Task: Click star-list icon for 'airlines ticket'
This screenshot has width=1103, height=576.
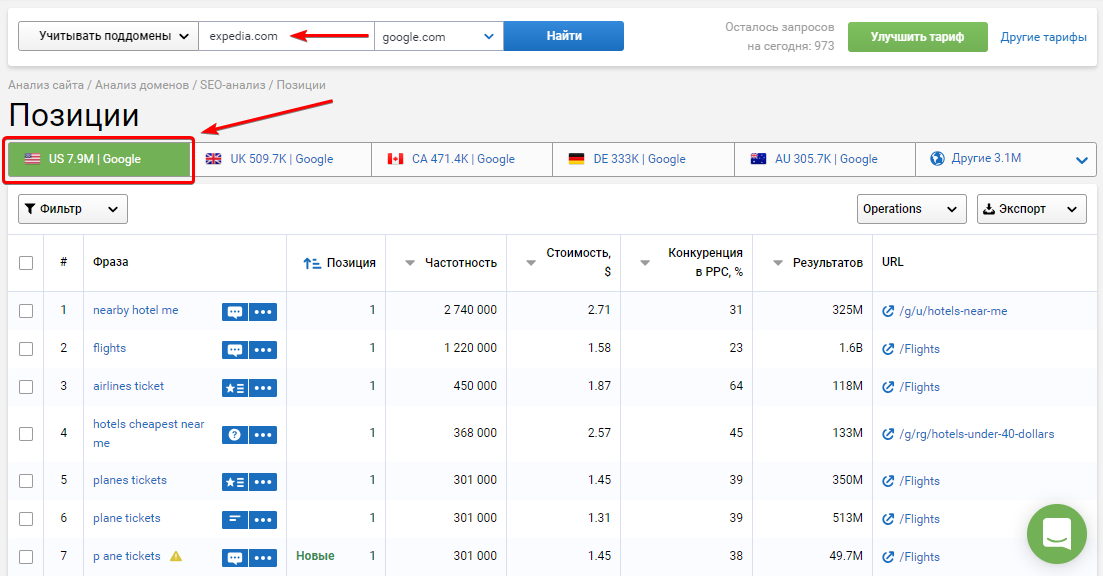Action: pyautogui.click(x=235, y=388)
